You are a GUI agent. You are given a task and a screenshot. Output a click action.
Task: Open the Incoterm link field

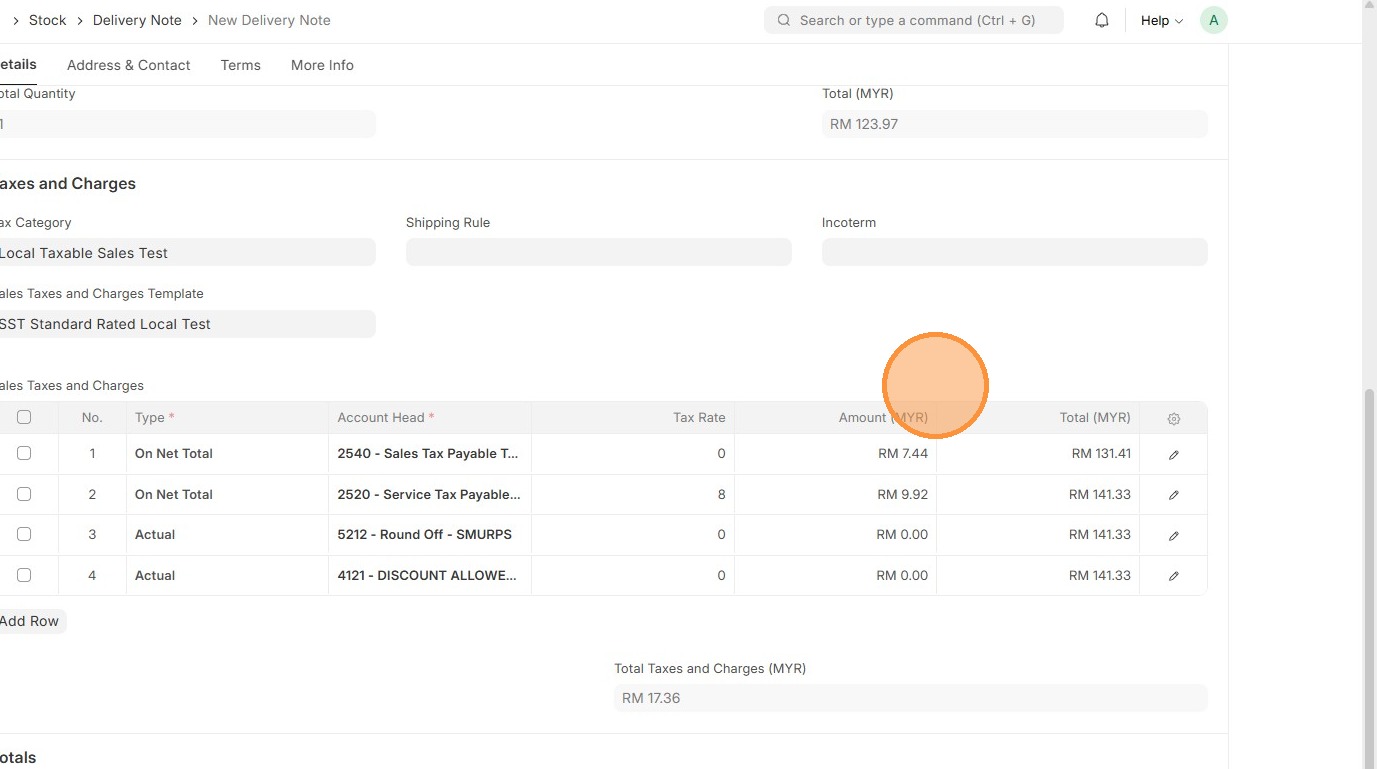pos(1014,252)
